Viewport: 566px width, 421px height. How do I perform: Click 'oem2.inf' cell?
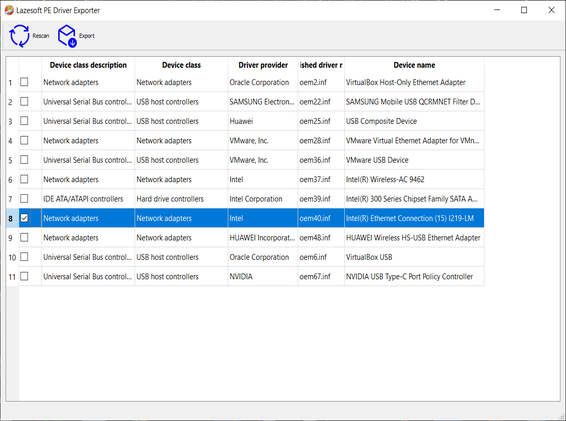(321, 82)
